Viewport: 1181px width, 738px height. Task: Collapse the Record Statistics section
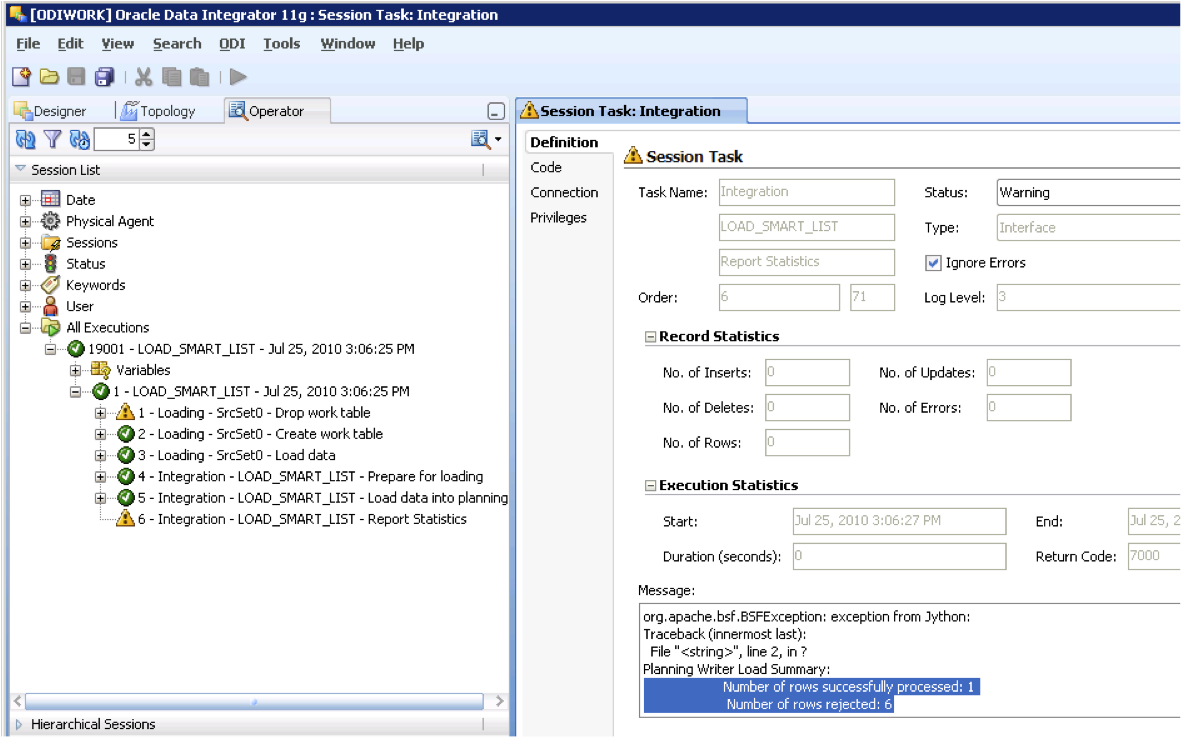tap(650, 337)
